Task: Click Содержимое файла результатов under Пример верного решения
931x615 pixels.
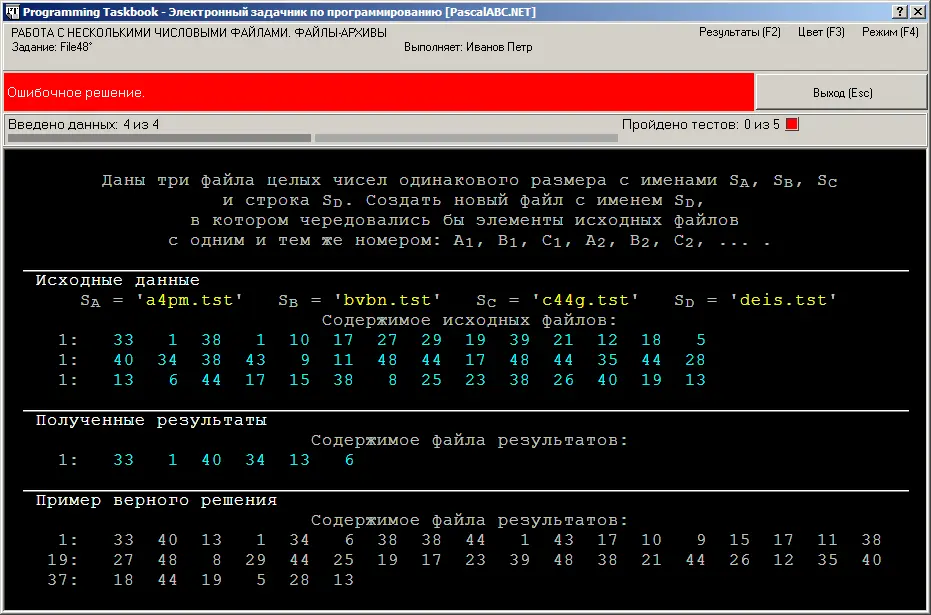Action: click(x=469, y=521)
